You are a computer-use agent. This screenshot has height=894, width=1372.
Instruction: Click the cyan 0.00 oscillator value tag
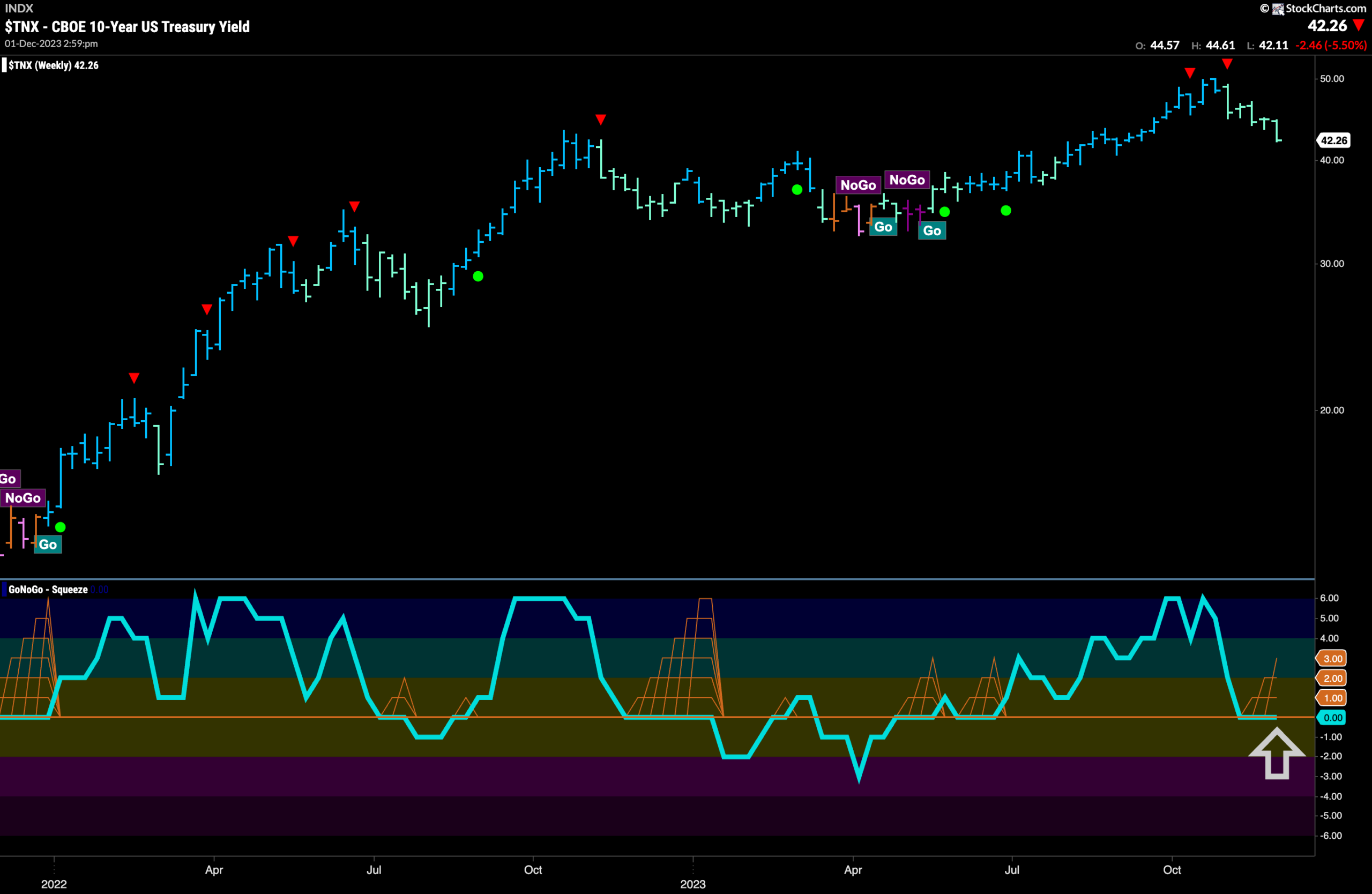1332,718
